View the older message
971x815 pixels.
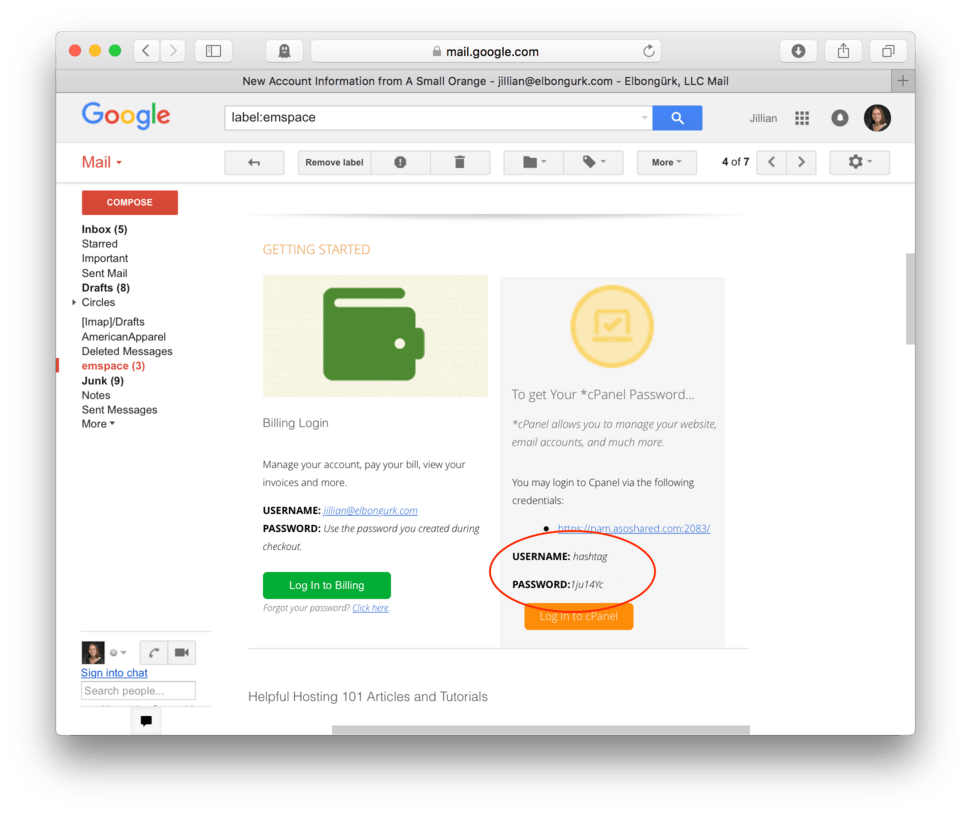click(x=801, y=162)
